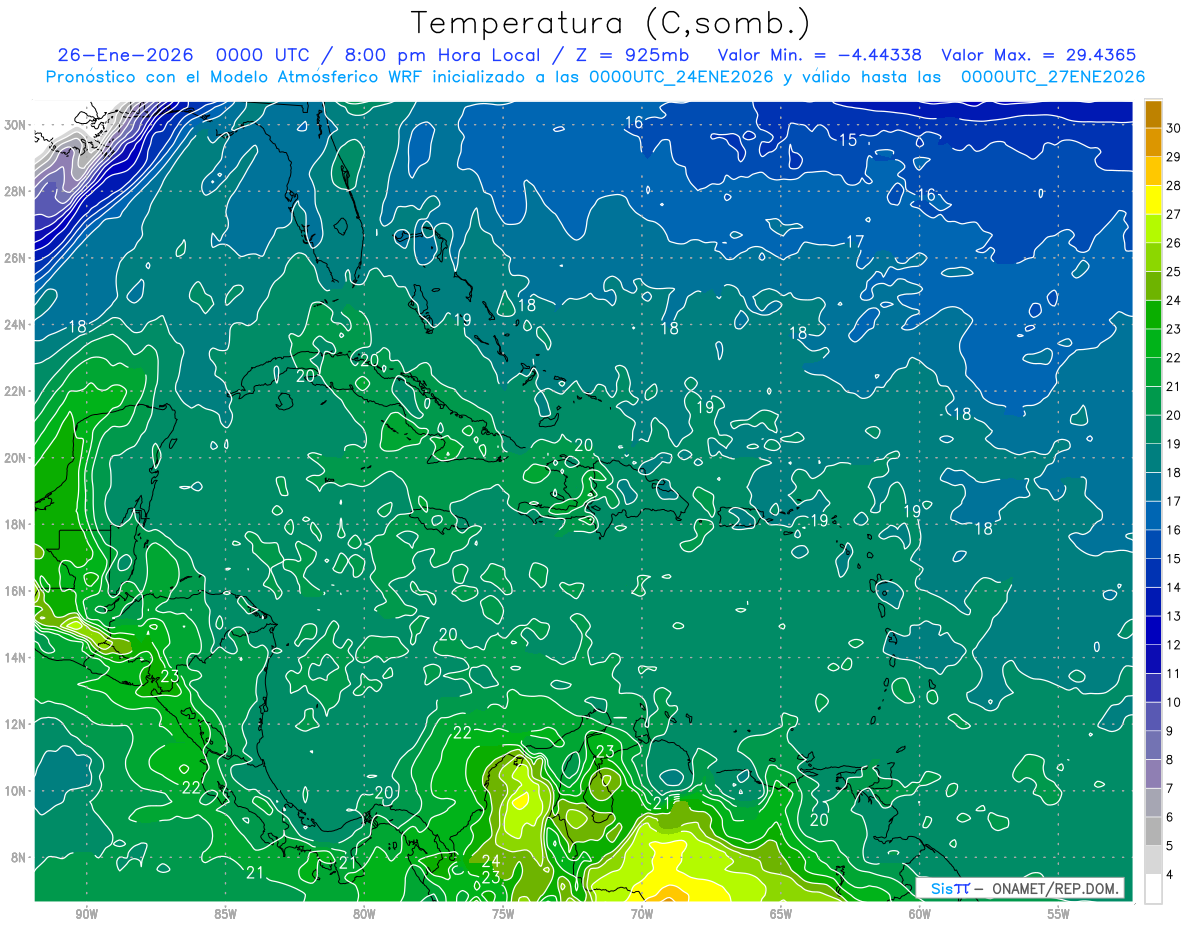The image size is (1200, 927).
Task: Click the "75W" longitude axis label
Action: click(503, 914)
